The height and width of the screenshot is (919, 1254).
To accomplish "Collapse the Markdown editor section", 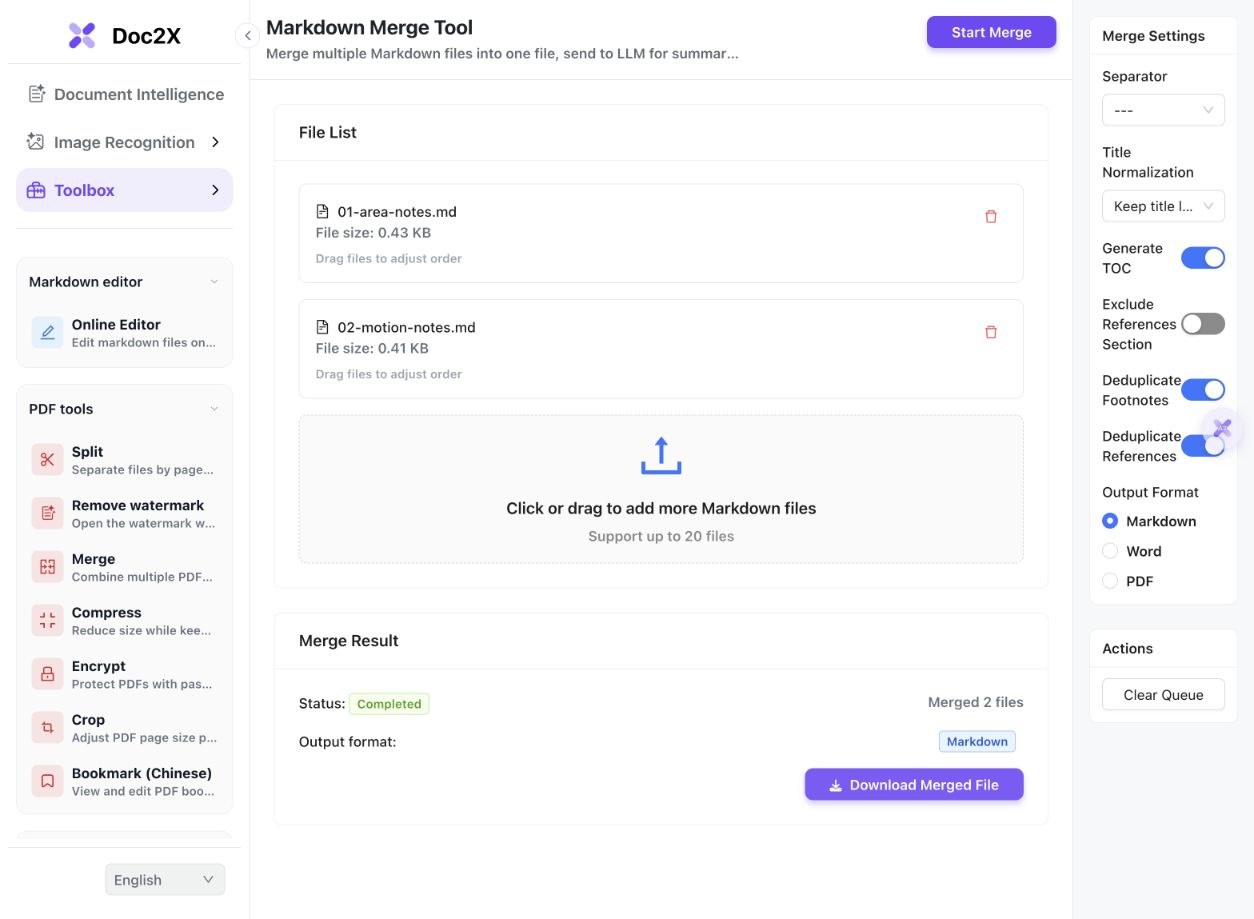I will point(214,282).
